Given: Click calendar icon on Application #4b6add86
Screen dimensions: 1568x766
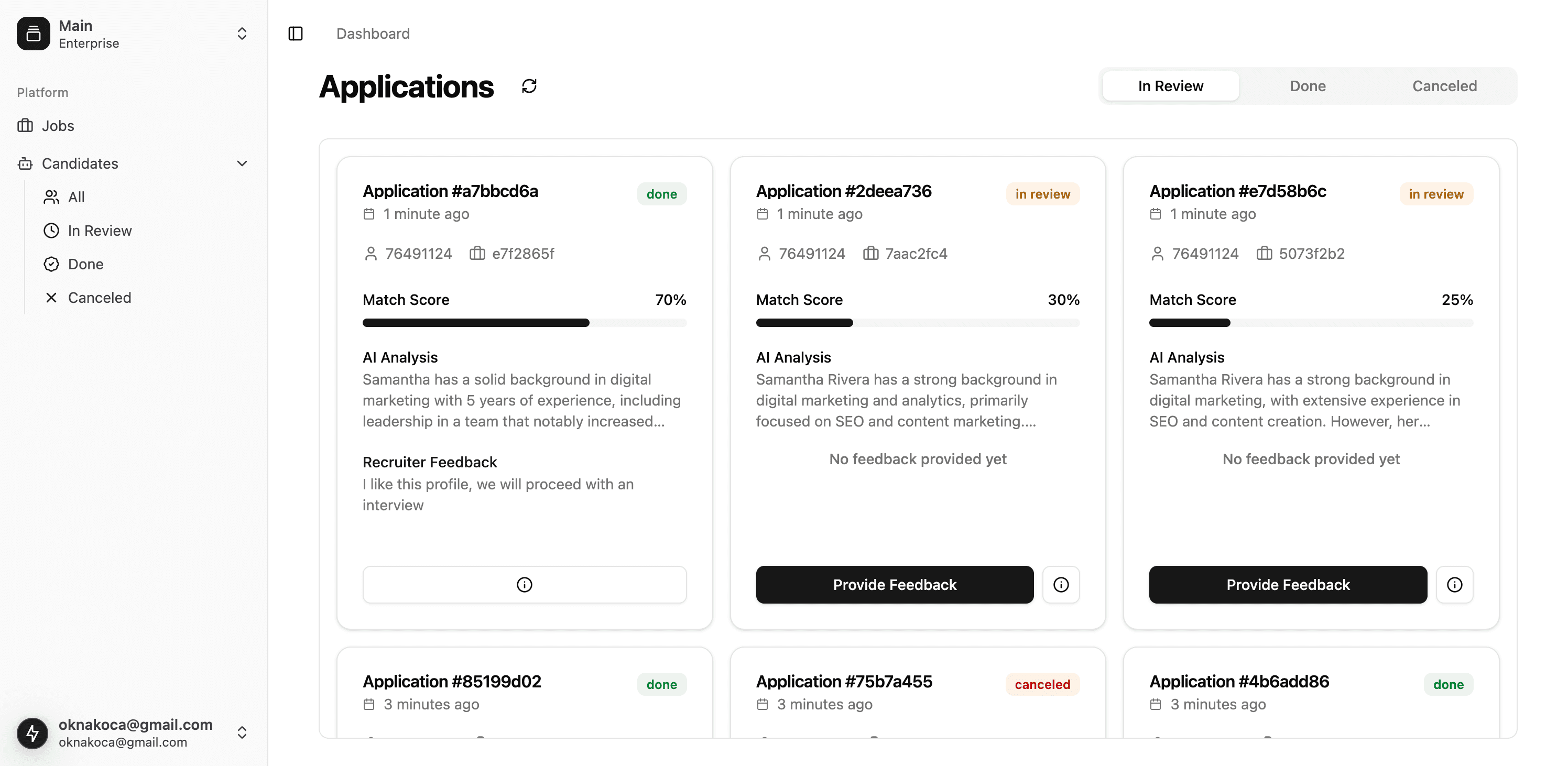Looking at the screenshot, I should (x=1156, y=705).
